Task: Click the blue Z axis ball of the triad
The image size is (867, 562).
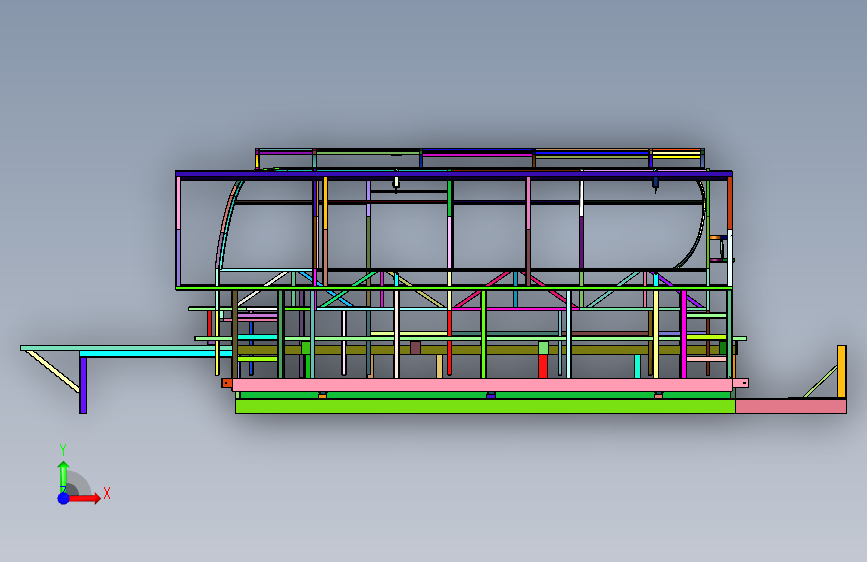Action: (x=63, y=498)
